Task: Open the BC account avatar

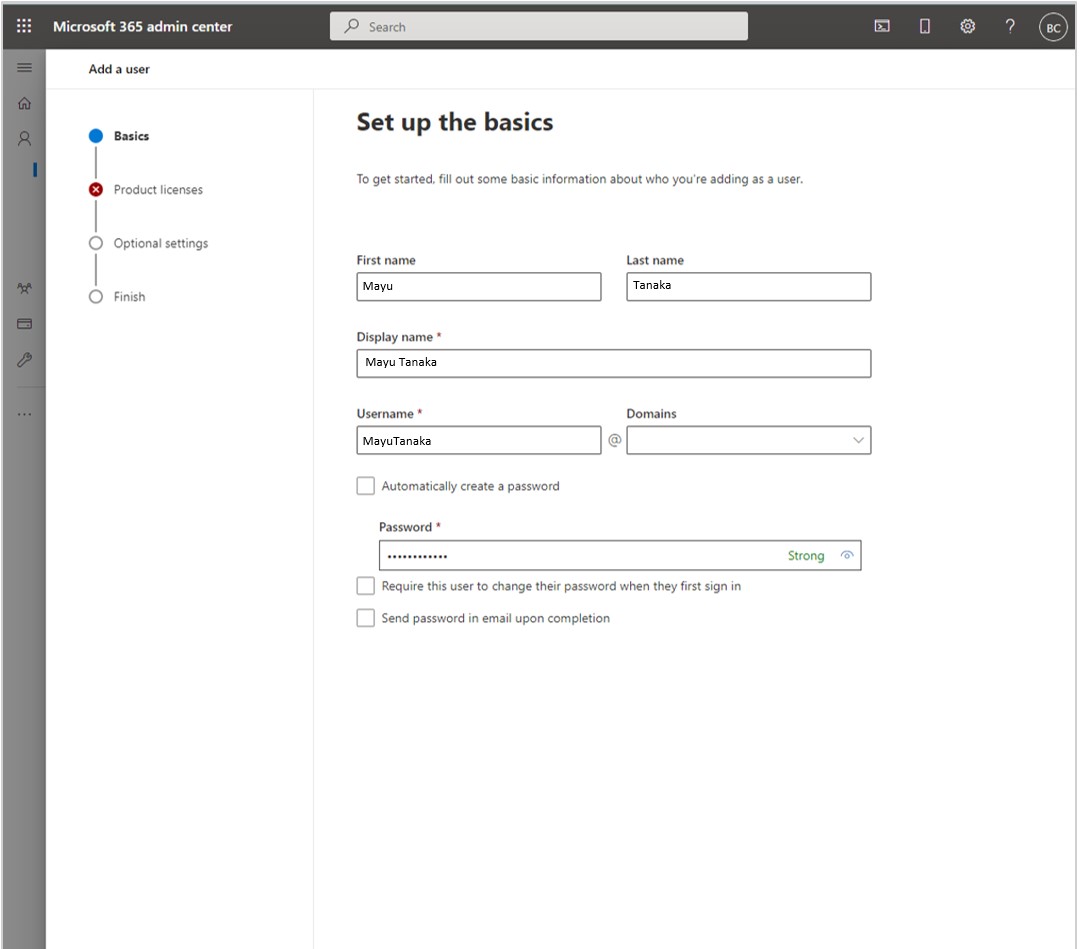Action: pos(1053,28)
